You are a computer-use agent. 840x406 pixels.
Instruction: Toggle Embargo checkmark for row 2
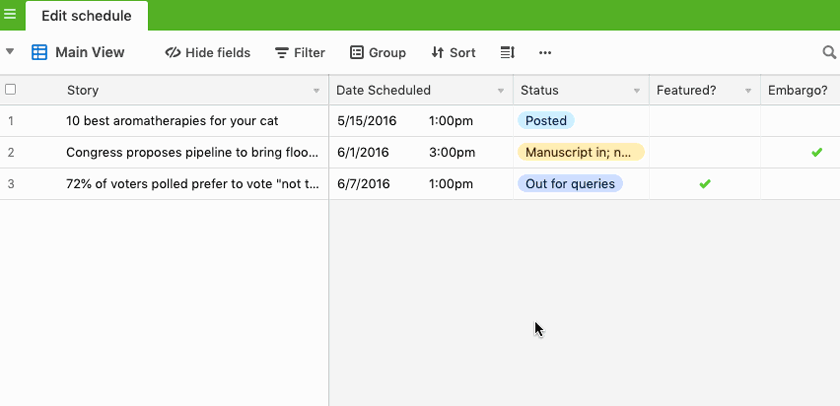(x=817, y=153)
